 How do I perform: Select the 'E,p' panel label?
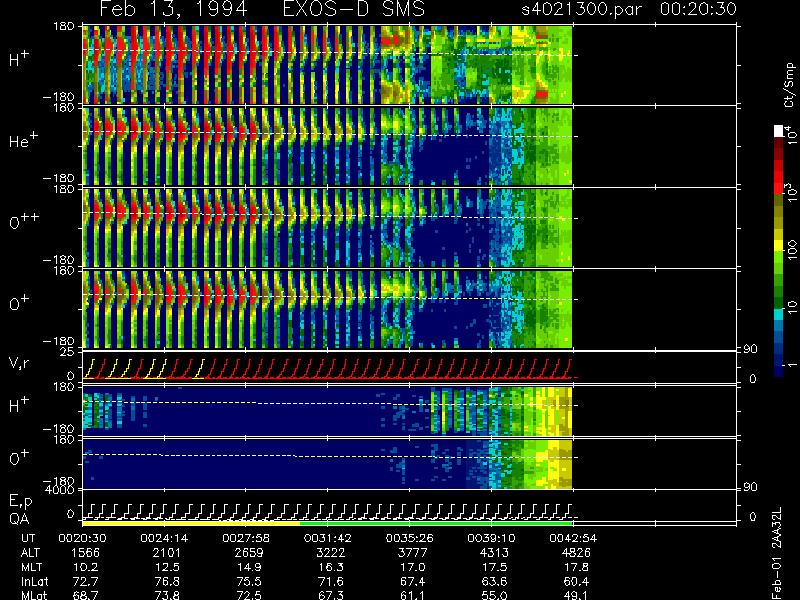click(20, 502)
